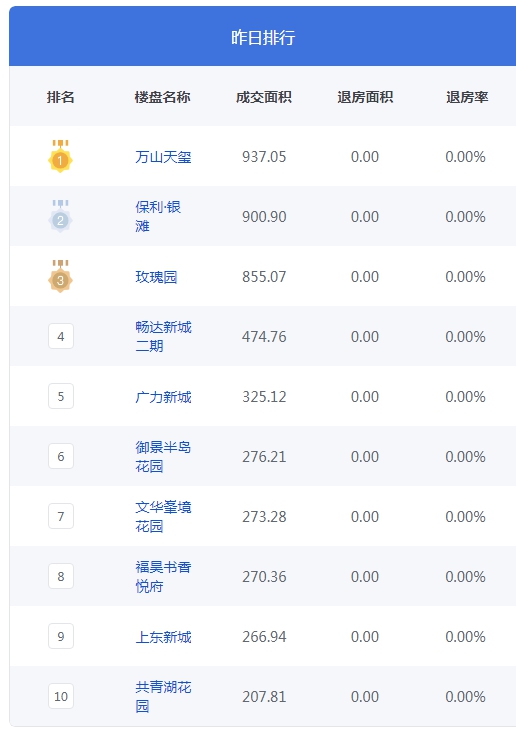Select the rank 10 number badge
Screen dimensions: 516x729
[61, 696]
